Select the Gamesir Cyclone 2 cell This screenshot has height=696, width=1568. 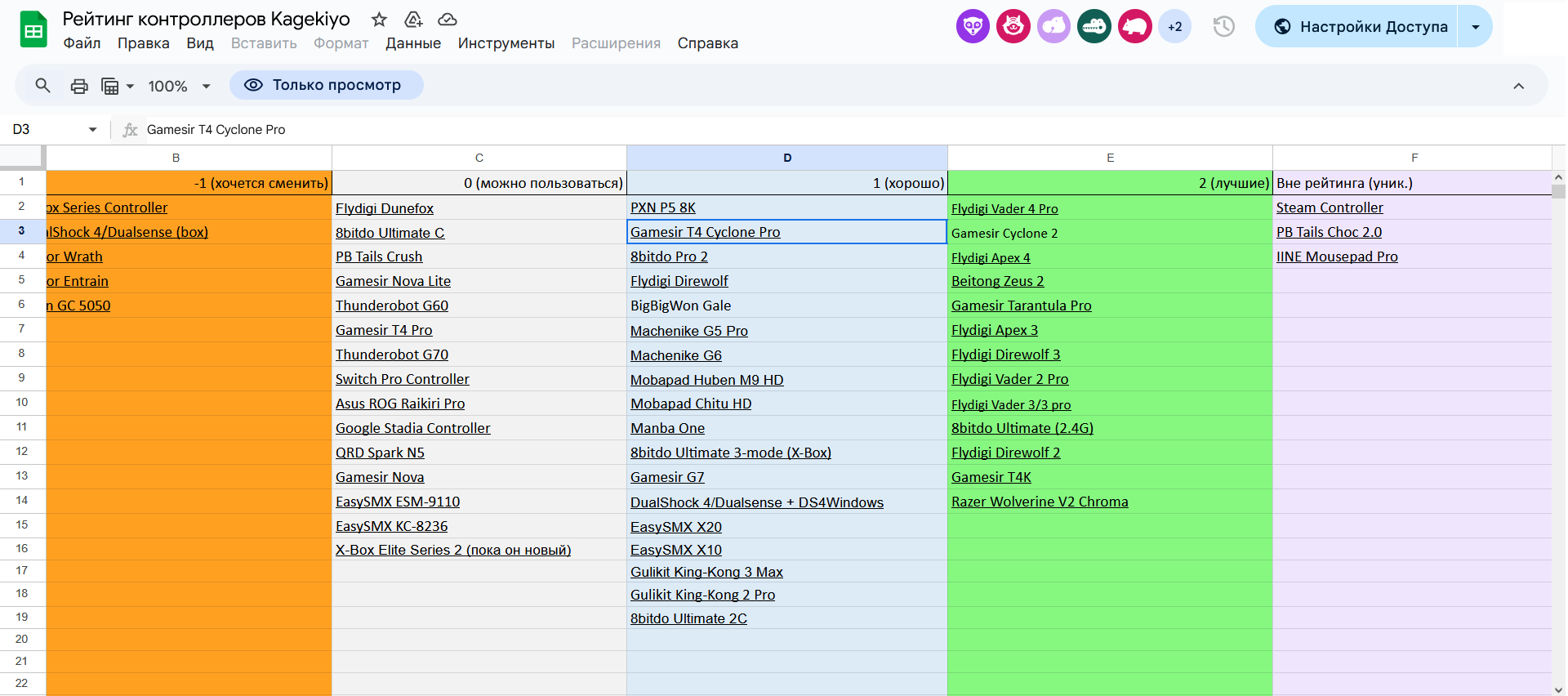pyautogui.click(x=1110, y=233)
